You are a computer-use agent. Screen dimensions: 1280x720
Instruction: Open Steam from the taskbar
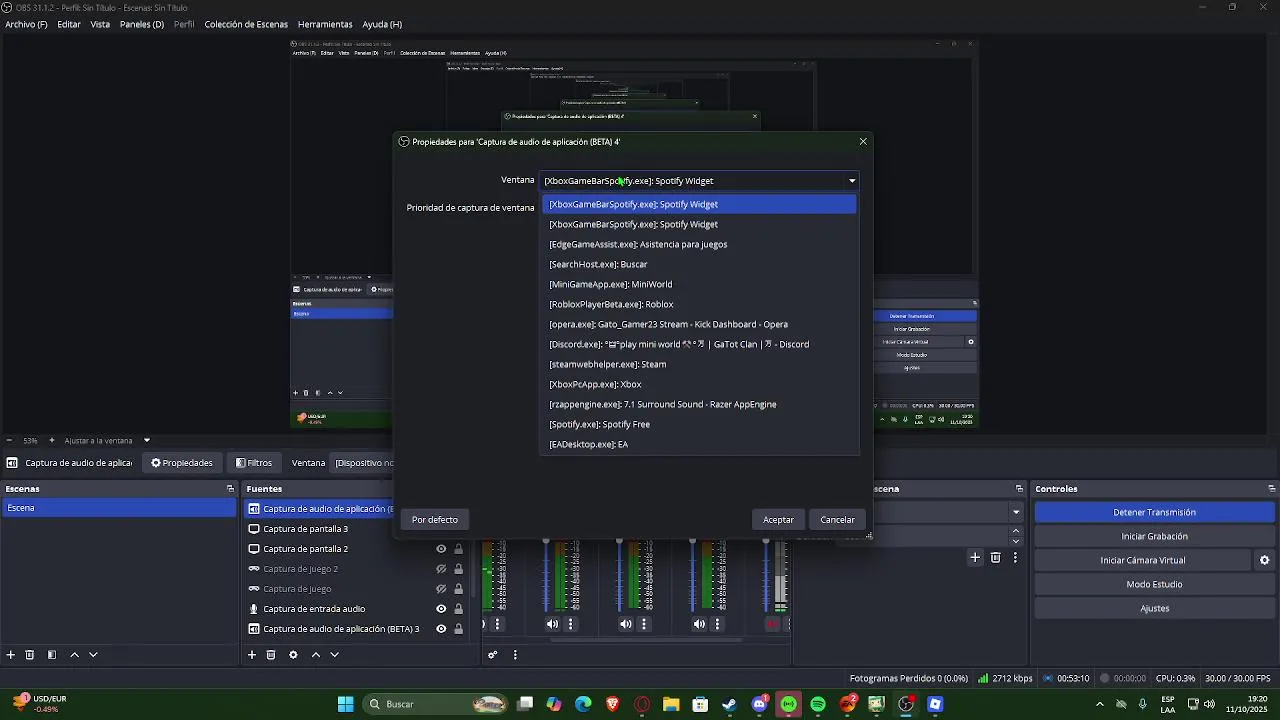click(730, 704)
